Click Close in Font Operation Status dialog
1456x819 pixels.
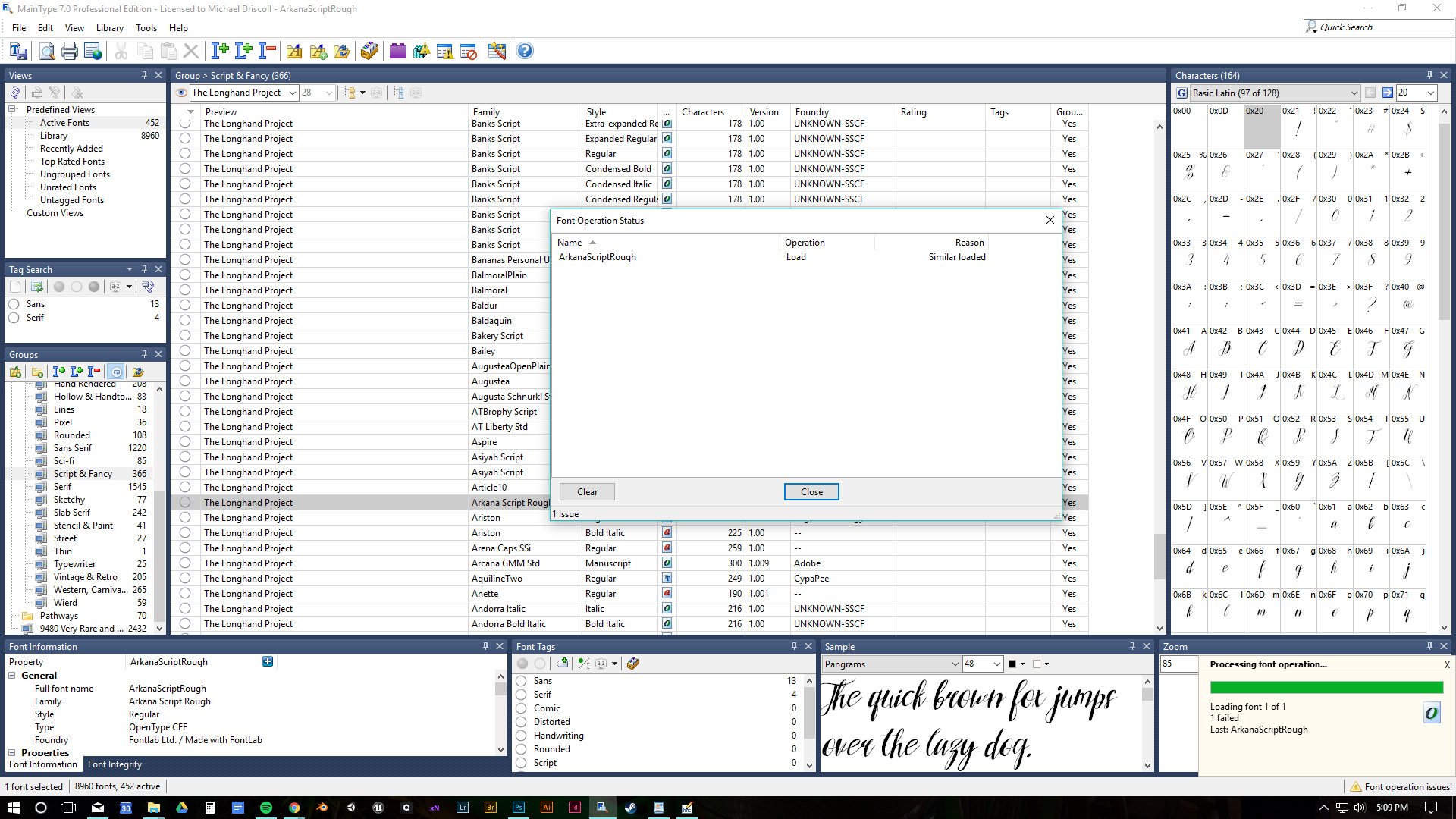[x=811, y=492]
